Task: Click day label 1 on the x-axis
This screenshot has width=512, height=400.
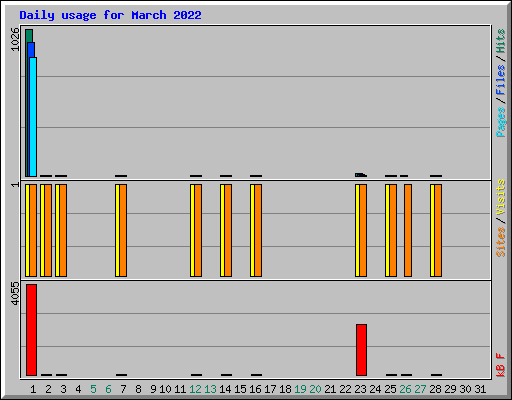Action: (x=33, y=389)
